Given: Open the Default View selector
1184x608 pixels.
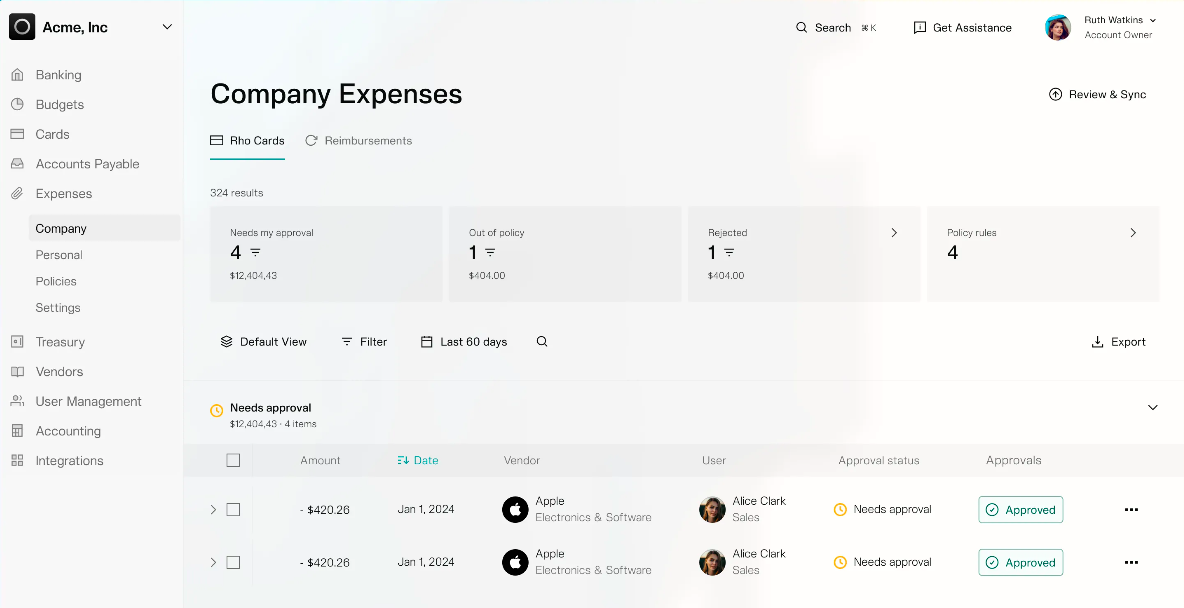Looking at the screenshot, I should pyautogui.click(x=264, y=342).
